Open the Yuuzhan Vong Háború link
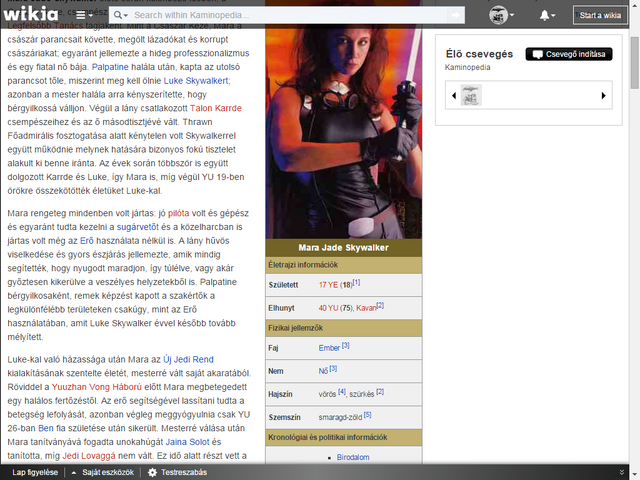 pos(97,387)
